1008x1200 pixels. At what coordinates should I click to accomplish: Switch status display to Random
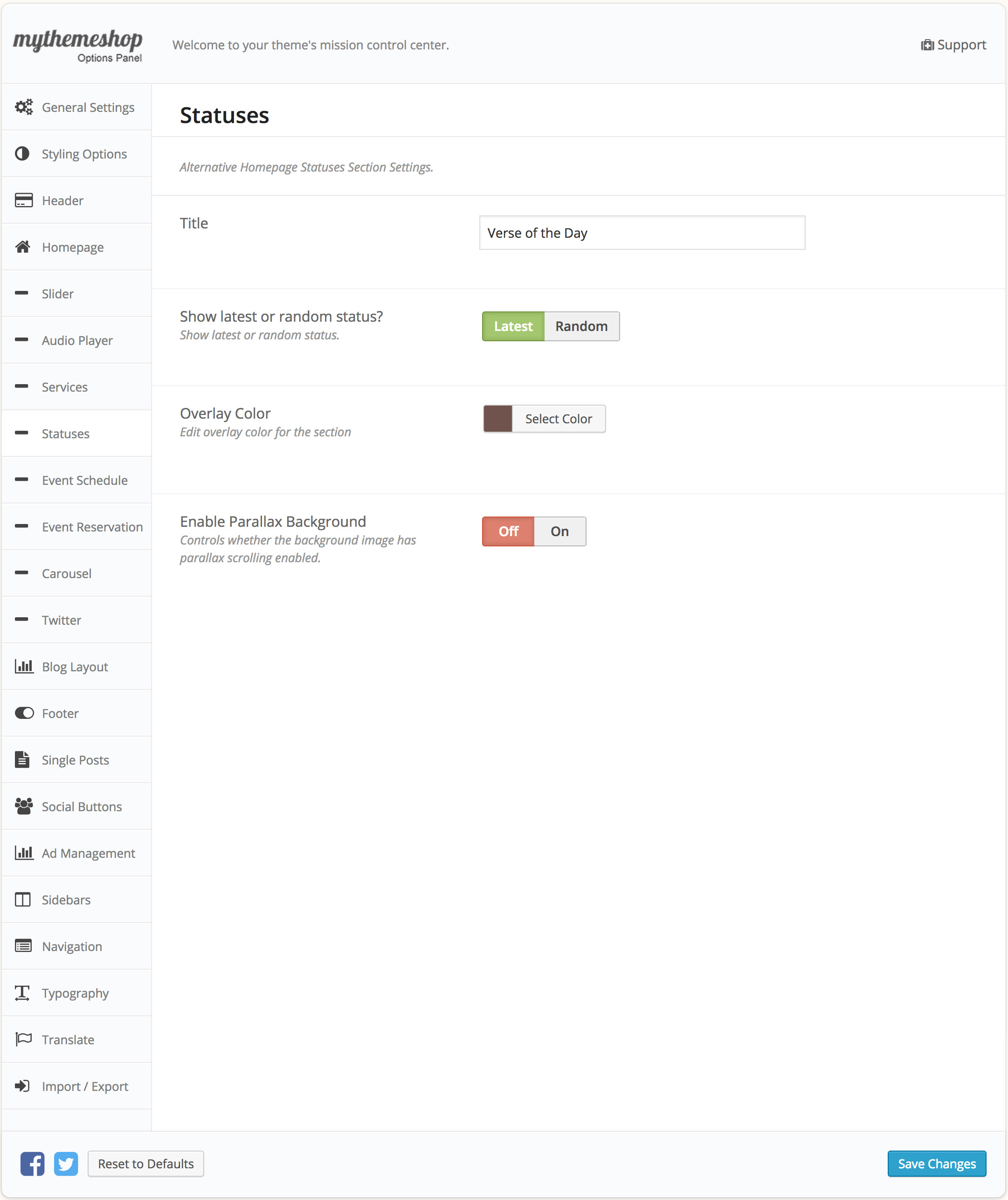click(581, 326)
